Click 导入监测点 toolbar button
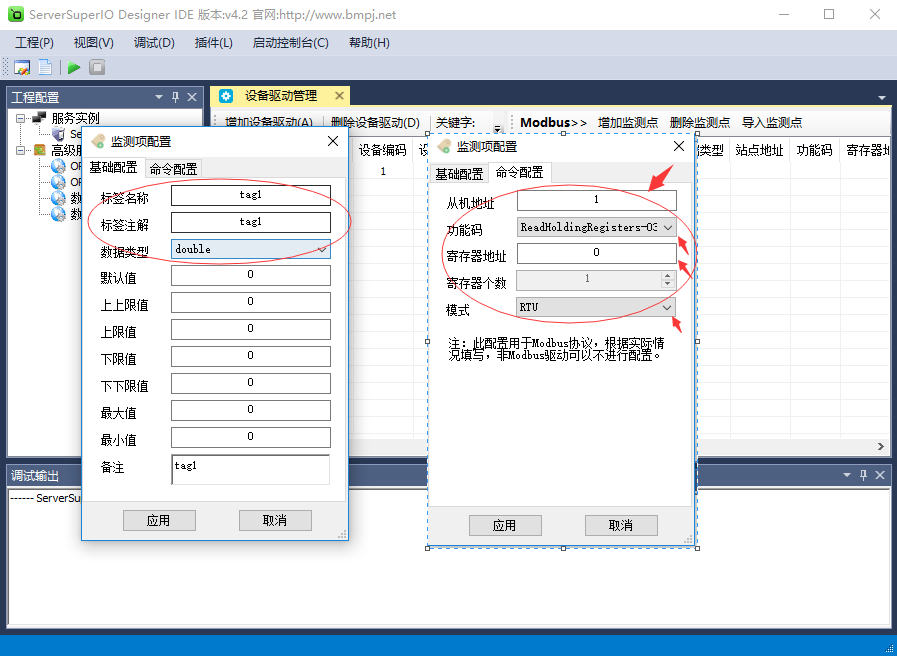Screen dimensions: 897x656 772,122
